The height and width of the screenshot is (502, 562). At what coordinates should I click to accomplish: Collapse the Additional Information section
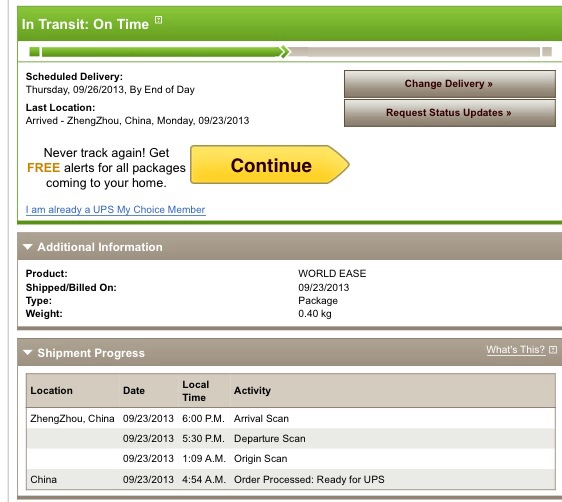tap(28, 247)
